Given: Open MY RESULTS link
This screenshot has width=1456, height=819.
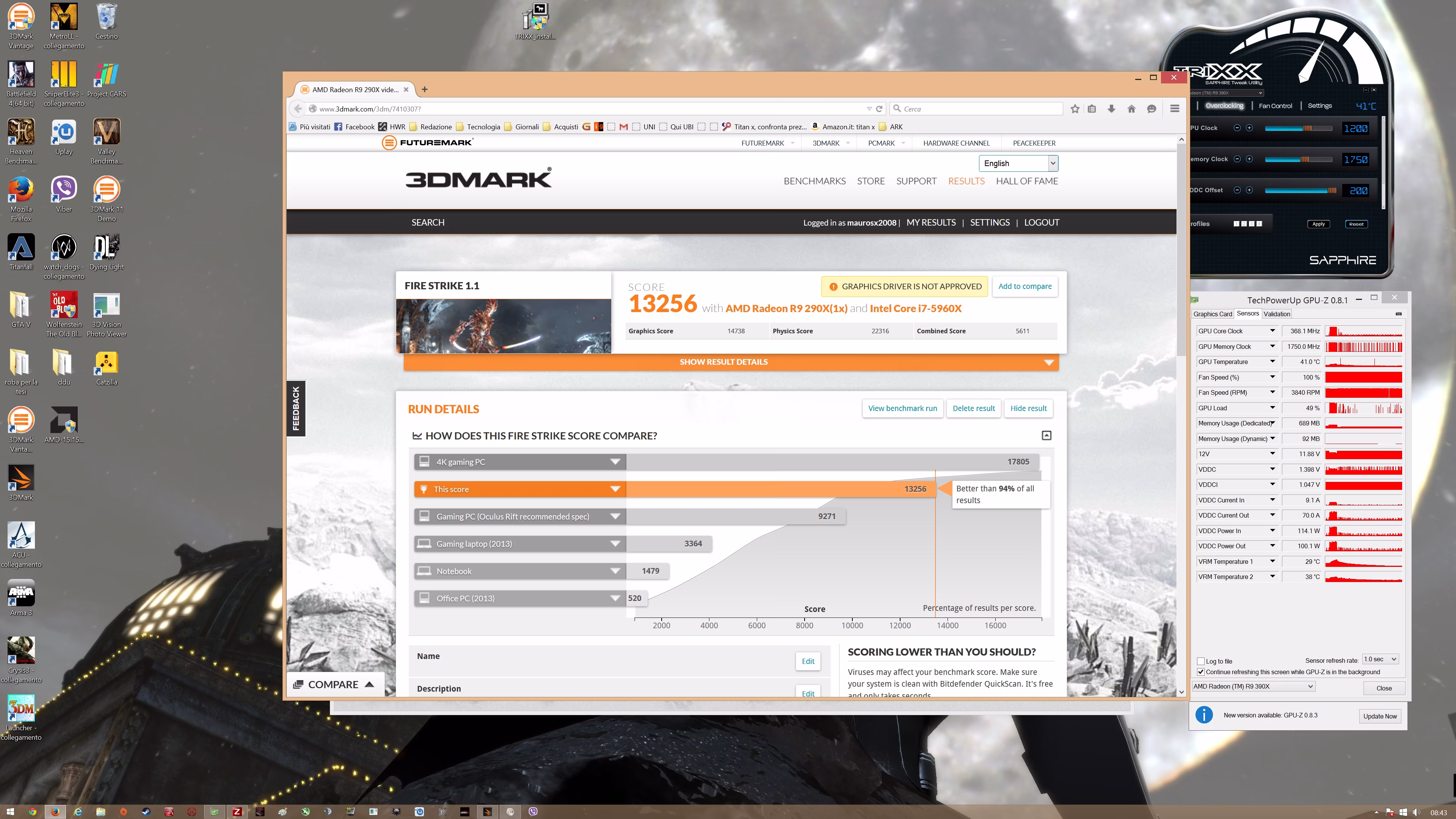Looking at the screenshot, I should tap(931, 222).
